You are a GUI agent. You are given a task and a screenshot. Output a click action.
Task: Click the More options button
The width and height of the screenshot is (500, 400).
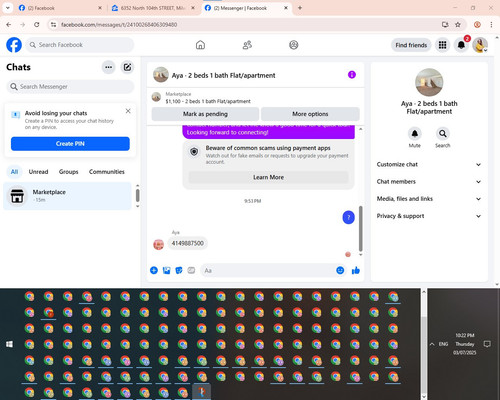[310, 114]
